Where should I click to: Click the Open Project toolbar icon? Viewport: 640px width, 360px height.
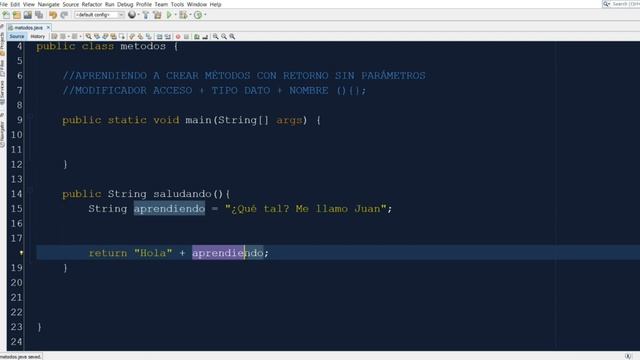(27, 15)
